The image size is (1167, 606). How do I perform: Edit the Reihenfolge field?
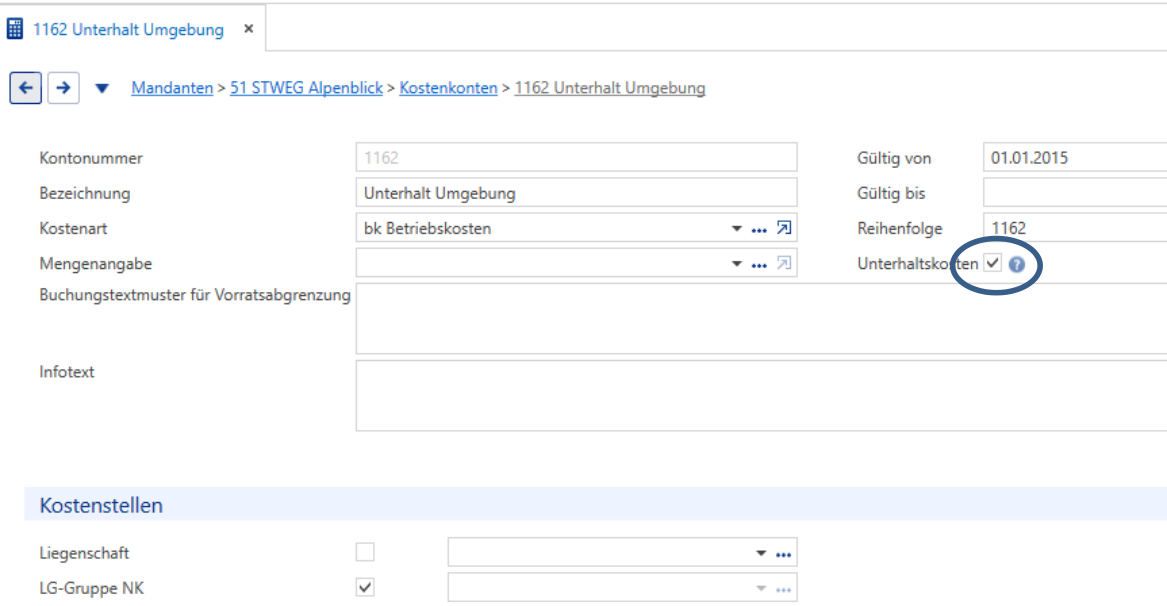pos(1075,228)
